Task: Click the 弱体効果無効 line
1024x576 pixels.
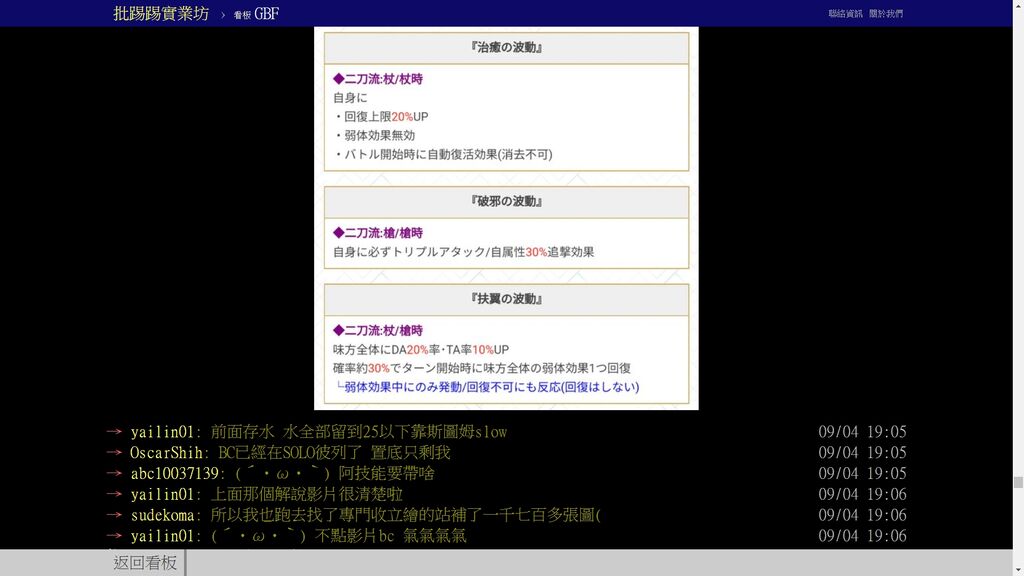Action: coord(375,136)
